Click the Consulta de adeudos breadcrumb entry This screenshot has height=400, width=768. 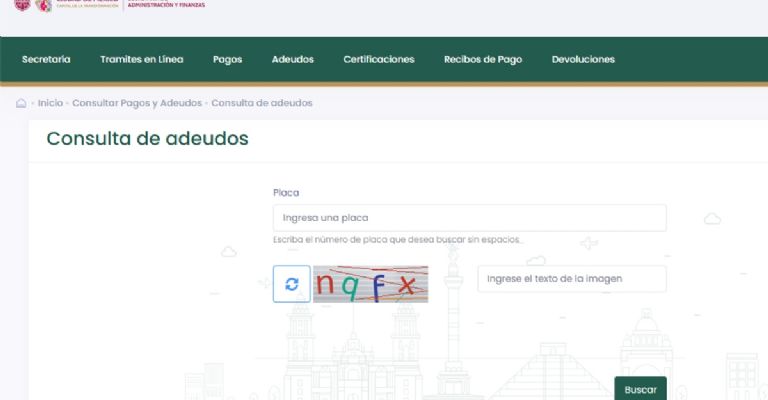[262, 103]
